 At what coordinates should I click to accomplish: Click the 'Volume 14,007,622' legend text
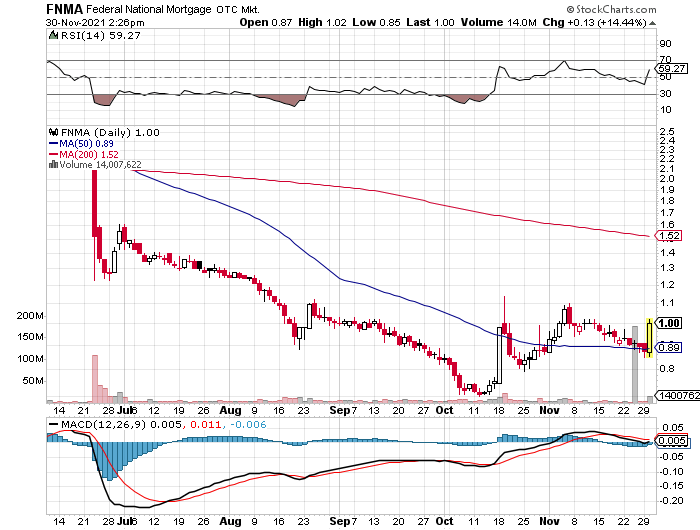(100, 164)
